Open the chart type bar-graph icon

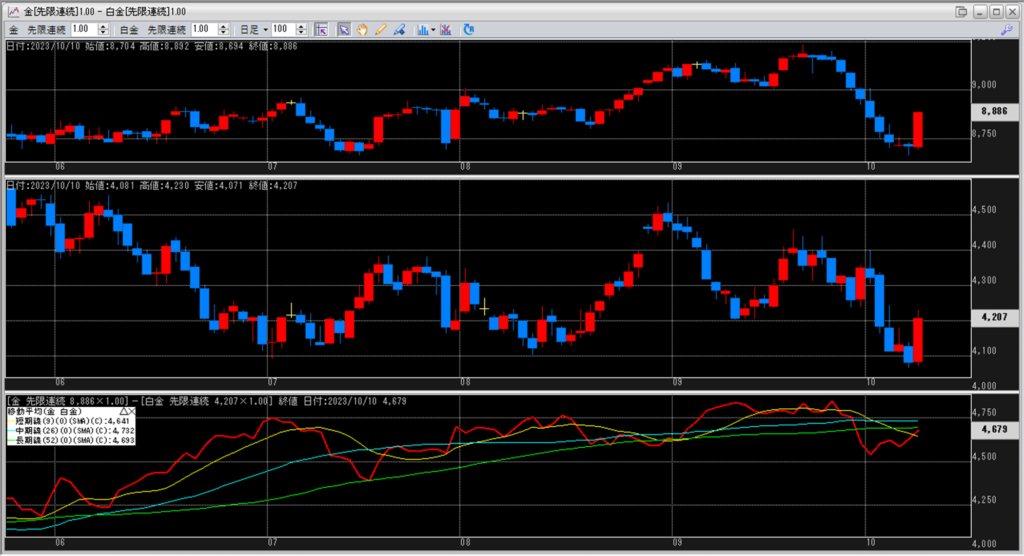pyautogui.click(x=422, y=29)
